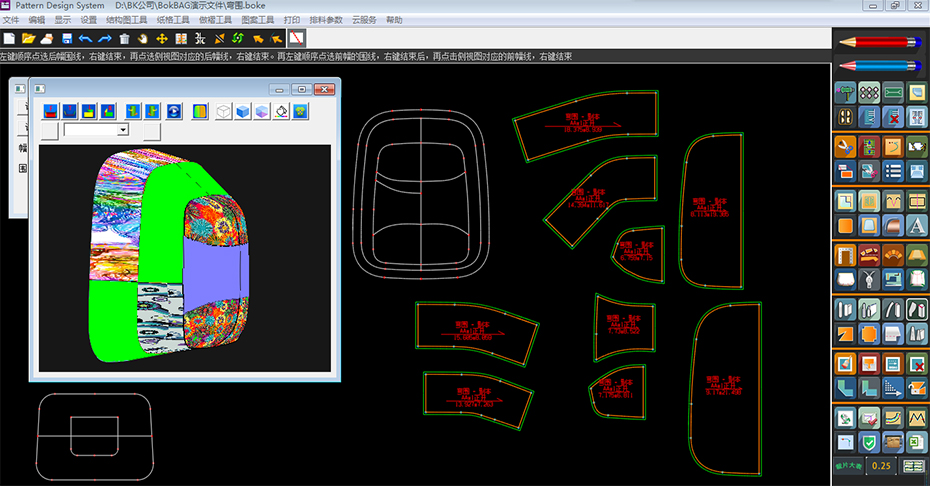930x486 pixels.
Task: Click the paint bucket color fill icon
Action: tap(281, 111)
